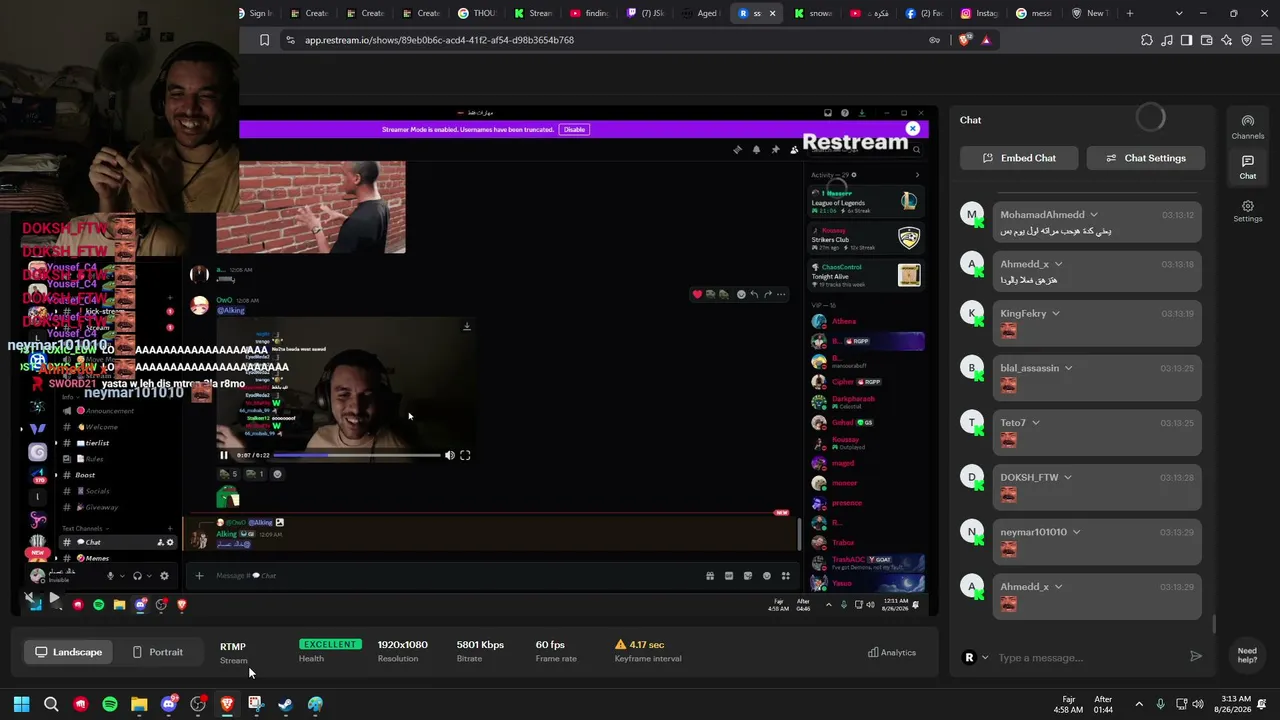The height and width of the screenshot is (720, 1280).
Task: Download the video in the Discord preview
Action: tap(466, 327)
